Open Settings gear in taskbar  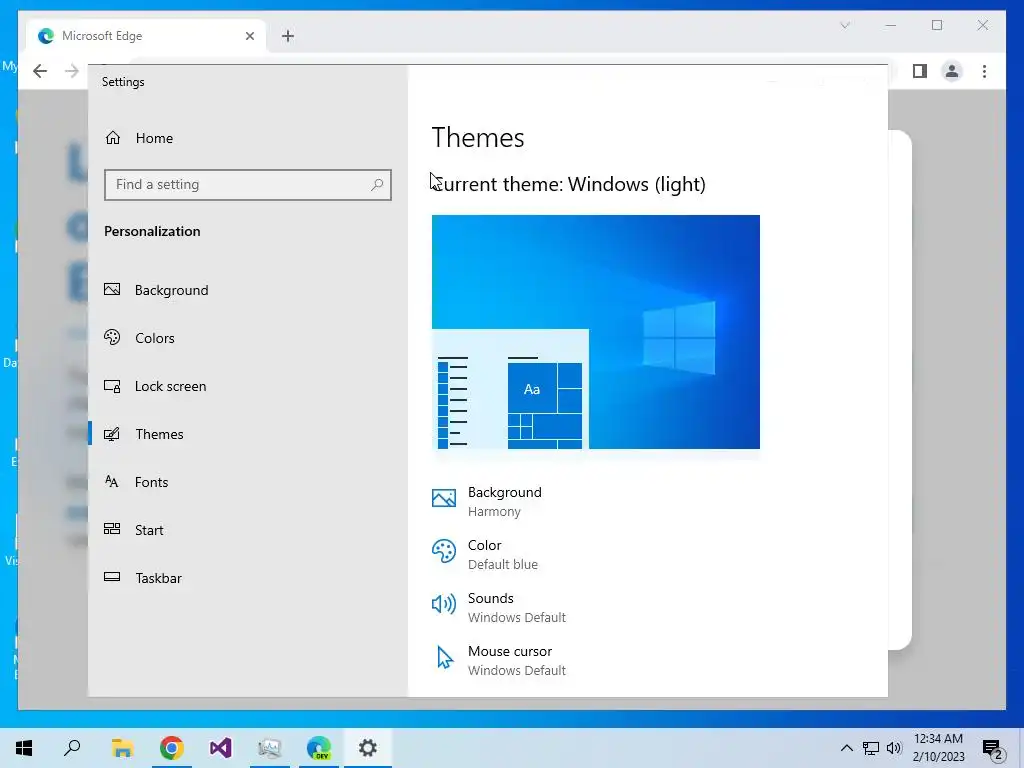[x=368, y=748]
